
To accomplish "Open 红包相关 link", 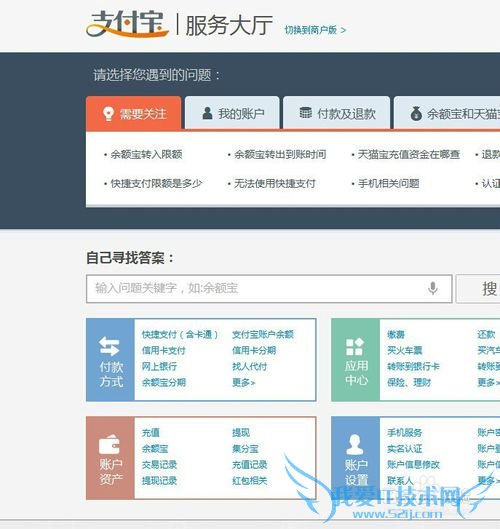I will click(250, 480).
